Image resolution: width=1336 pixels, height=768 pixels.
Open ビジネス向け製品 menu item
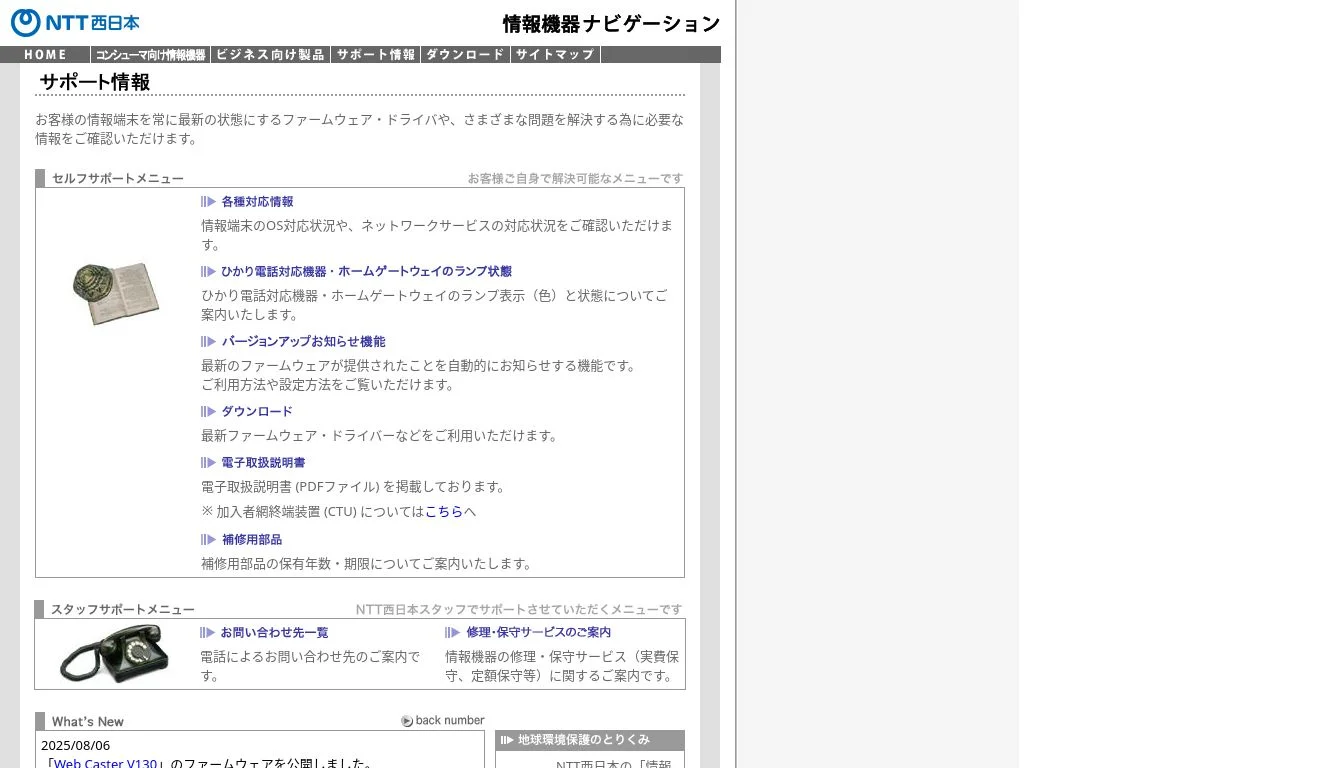point(270,55)
